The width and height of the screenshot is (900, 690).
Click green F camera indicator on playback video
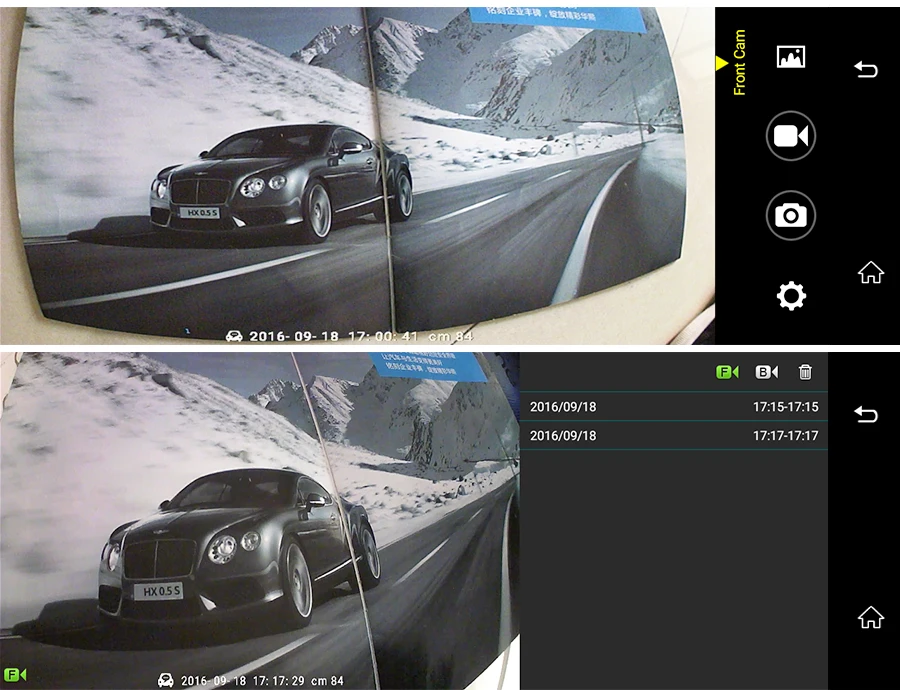click(x=15, y=675)
